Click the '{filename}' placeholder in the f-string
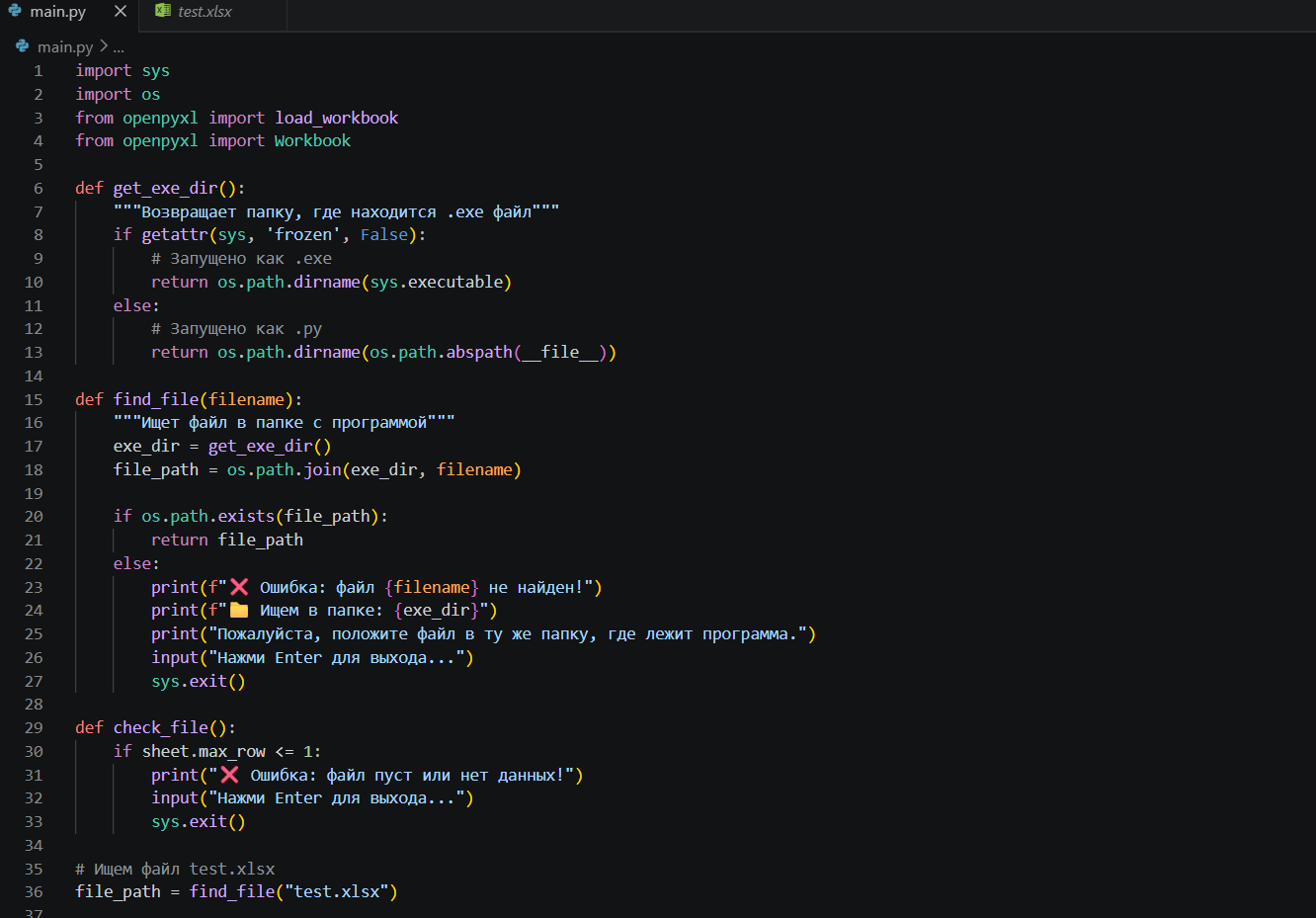The image size is (1316, 918). pyautogui.click(x=432, y=587)
